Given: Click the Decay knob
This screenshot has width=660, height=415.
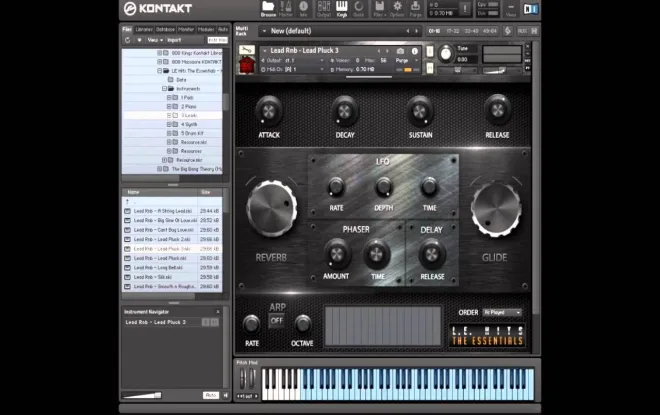Looking at the screenshot, I should (x=344, y=111).
